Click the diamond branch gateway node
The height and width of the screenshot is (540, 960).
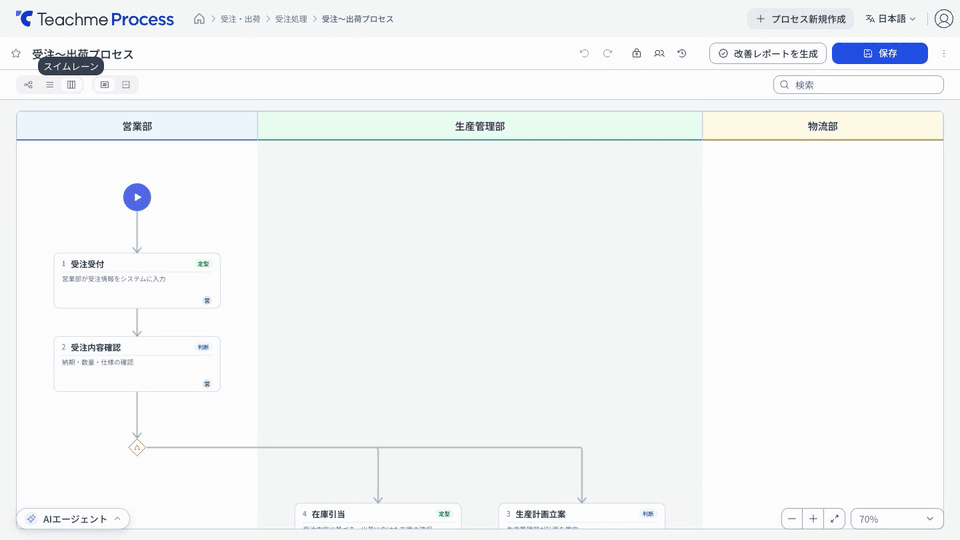(137, 448)
